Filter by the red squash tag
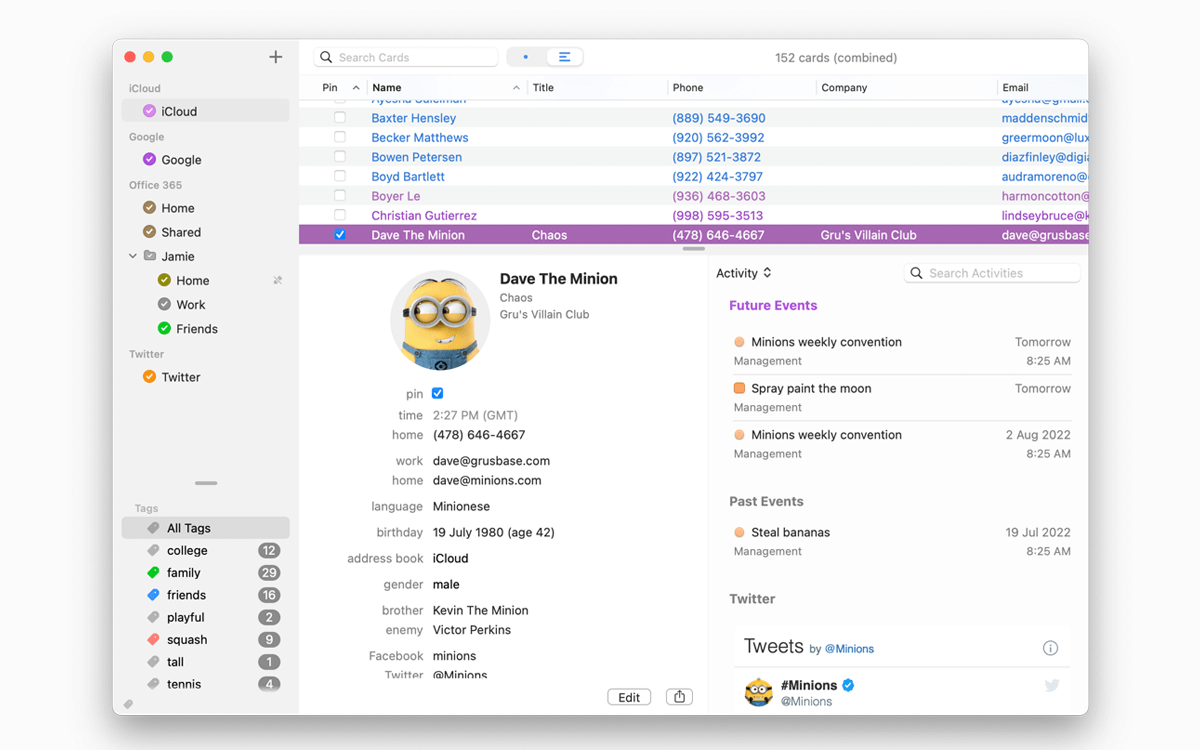 point(206,640)
